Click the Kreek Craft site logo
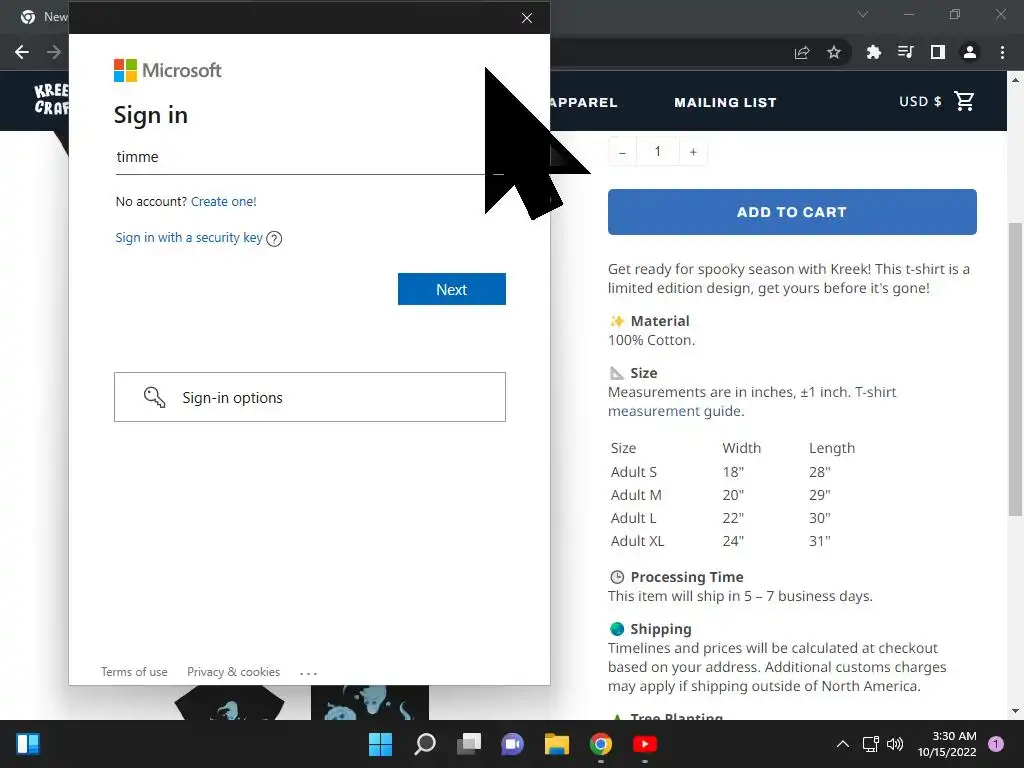 tap(51, 99)
